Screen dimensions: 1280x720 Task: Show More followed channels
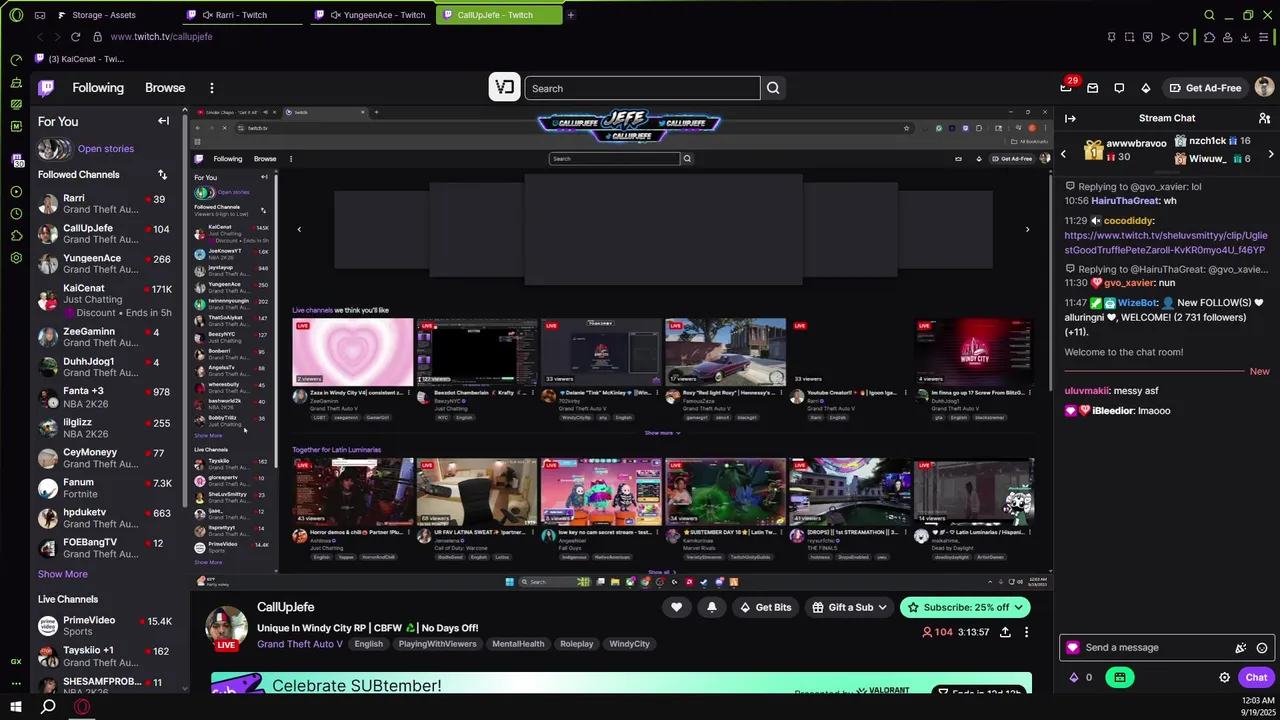pyautogui.click(x=62, y=574)
